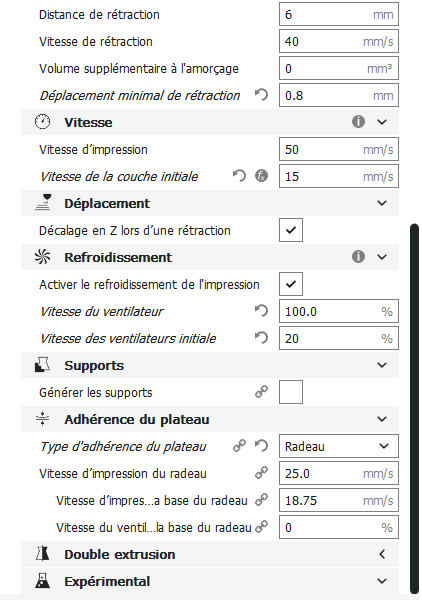Click link icon beside Générer les supports

(261, 392)
